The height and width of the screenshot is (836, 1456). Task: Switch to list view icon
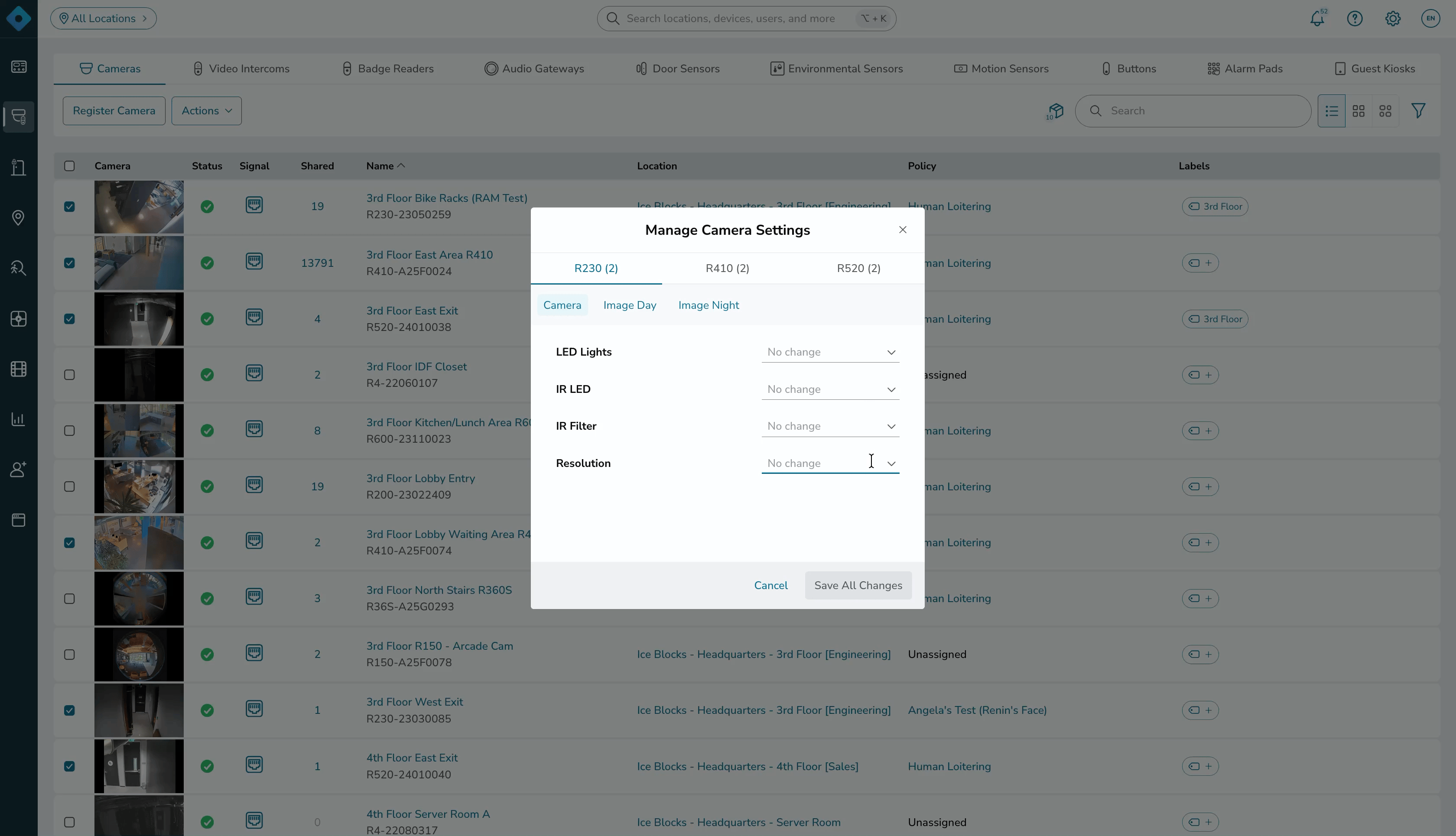pos(1331,111)
